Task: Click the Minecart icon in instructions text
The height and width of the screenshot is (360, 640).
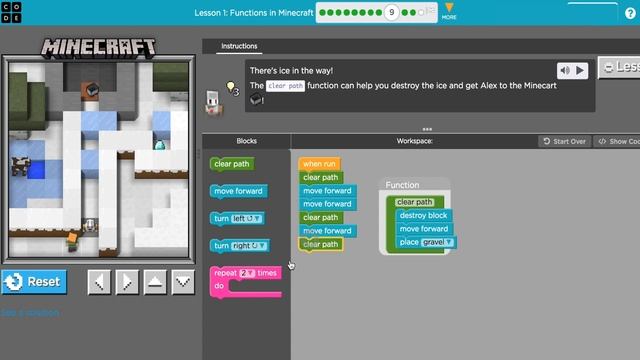Action: (x=256, y=99)
